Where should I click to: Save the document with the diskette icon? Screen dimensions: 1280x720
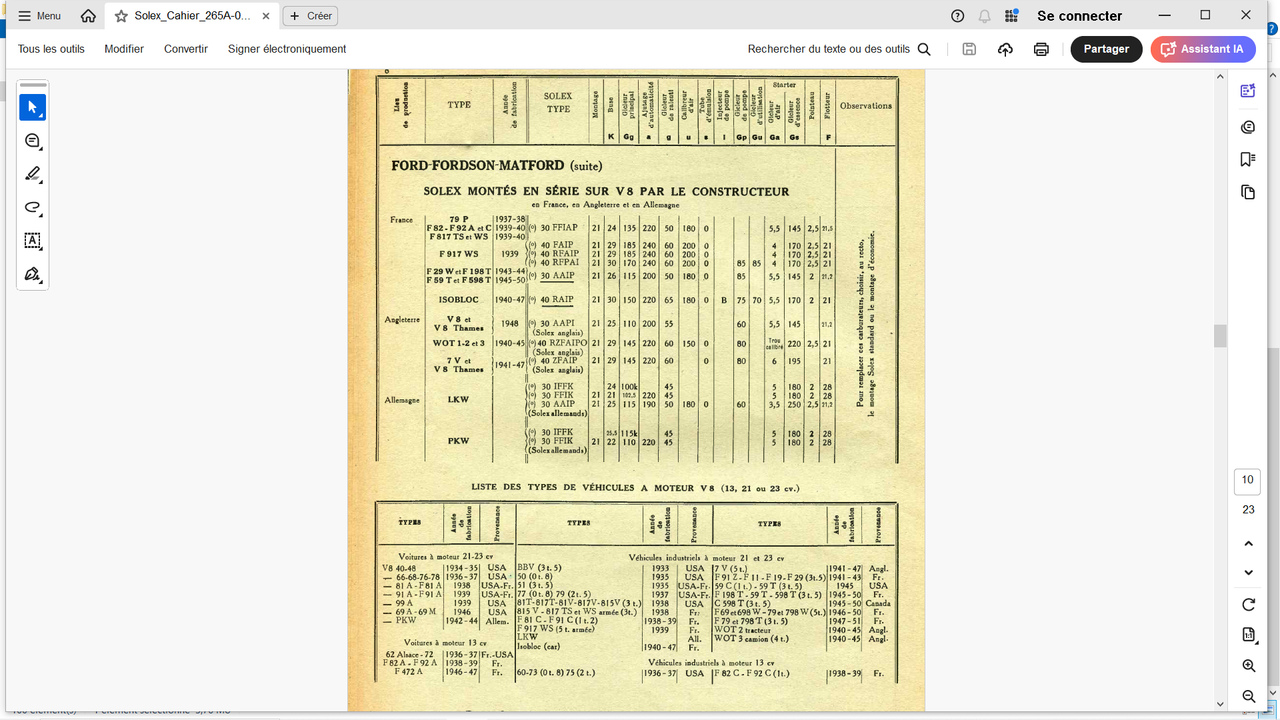[x=969, y=49]
